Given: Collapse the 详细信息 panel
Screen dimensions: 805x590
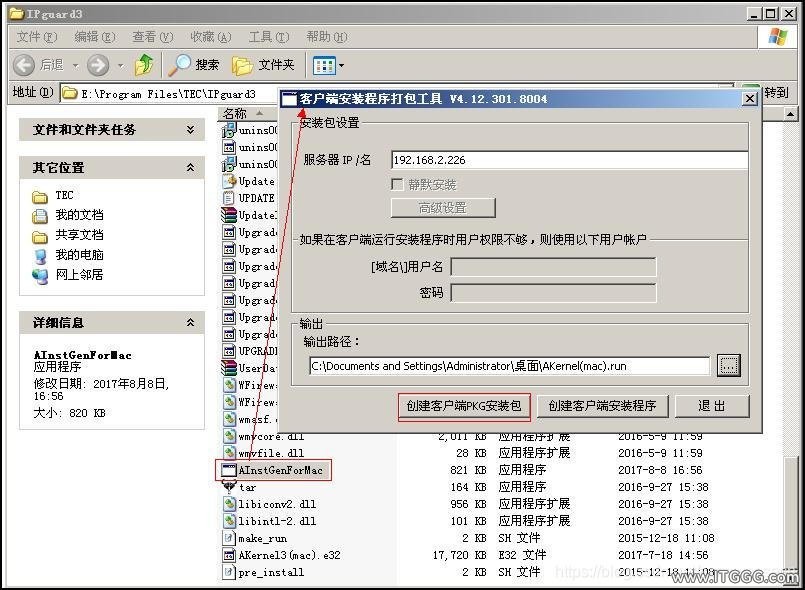Looking at the screenshot, I should pos(190,322).
